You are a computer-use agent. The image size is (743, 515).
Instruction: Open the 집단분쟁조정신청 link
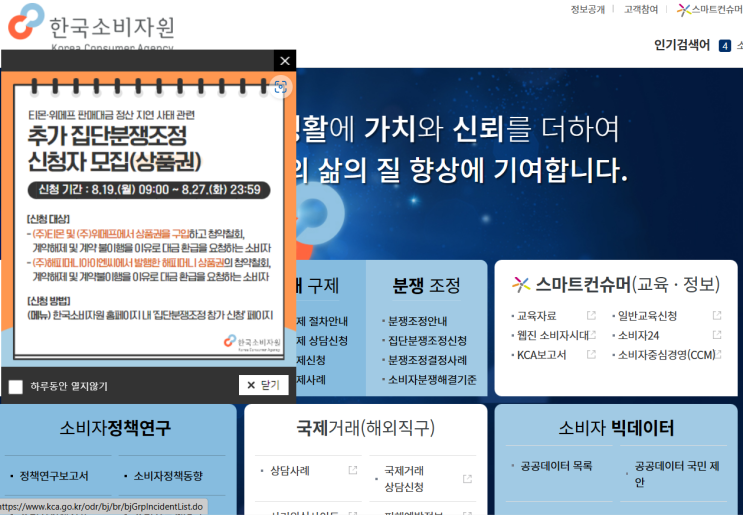click(427, 341)
